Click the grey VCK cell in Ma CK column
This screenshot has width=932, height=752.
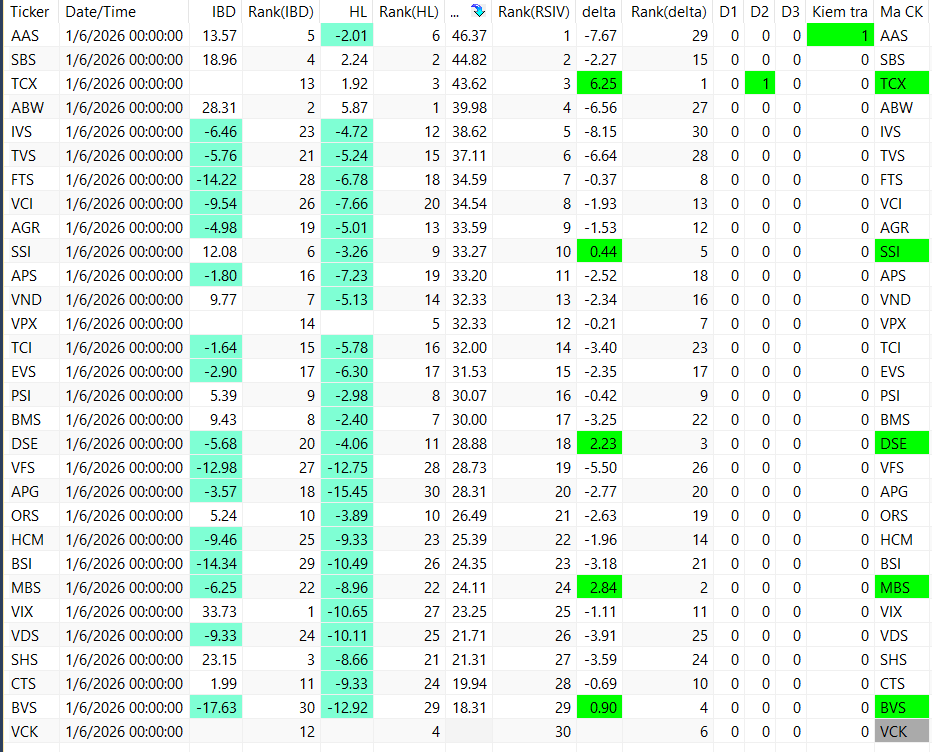[902, 732]
